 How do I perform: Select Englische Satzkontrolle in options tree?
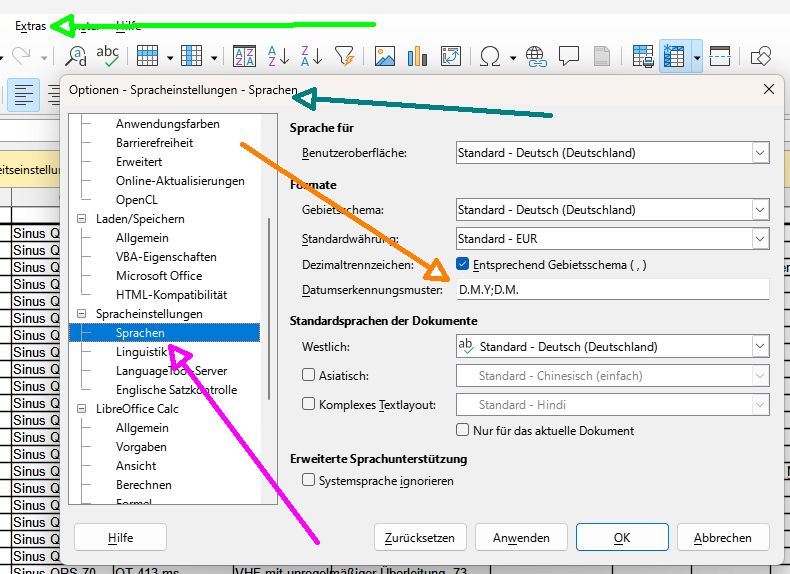click(x=176, y=390)
